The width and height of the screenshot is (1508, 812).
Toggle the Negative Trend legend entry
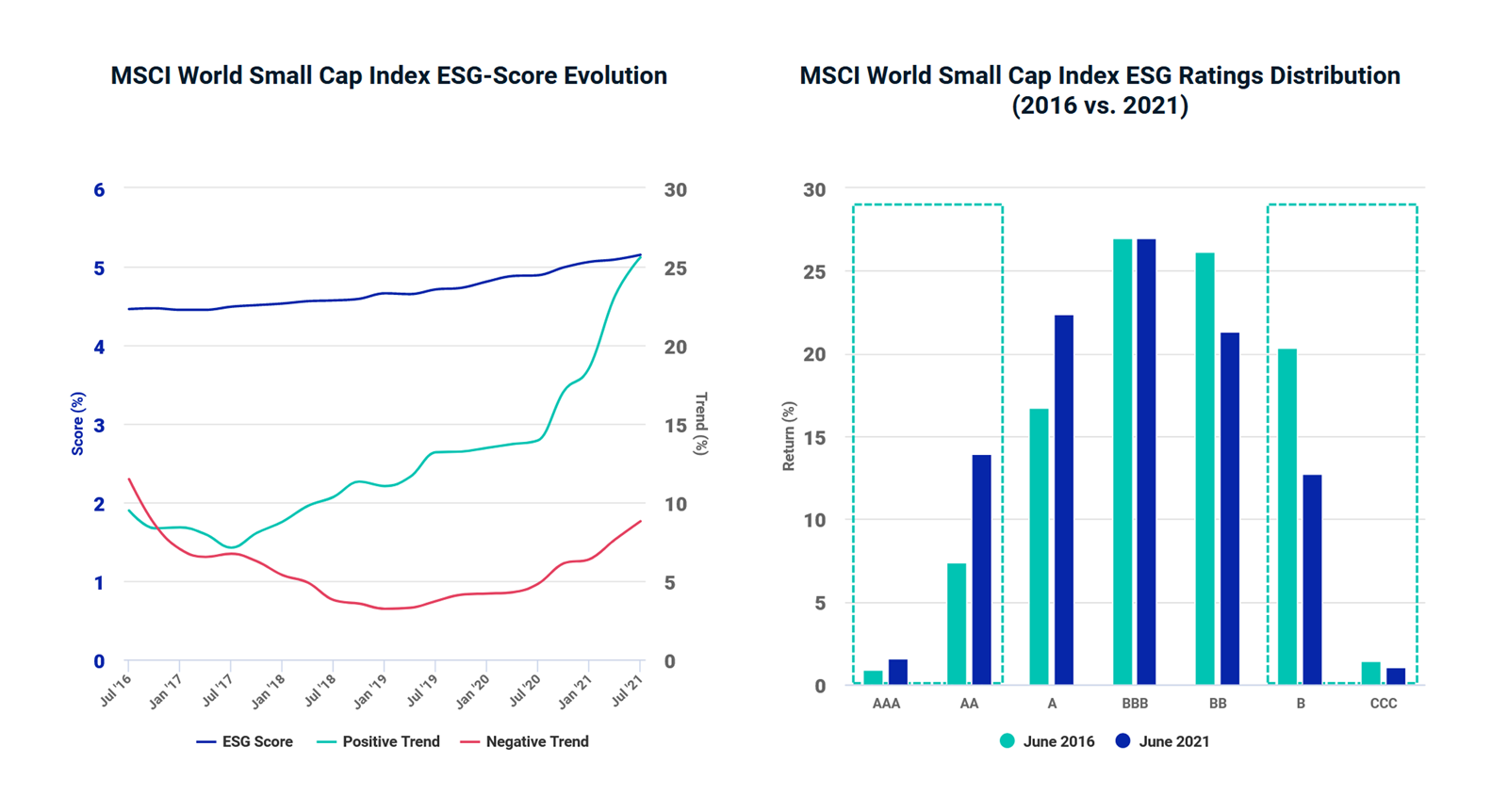tap(524, 742)
